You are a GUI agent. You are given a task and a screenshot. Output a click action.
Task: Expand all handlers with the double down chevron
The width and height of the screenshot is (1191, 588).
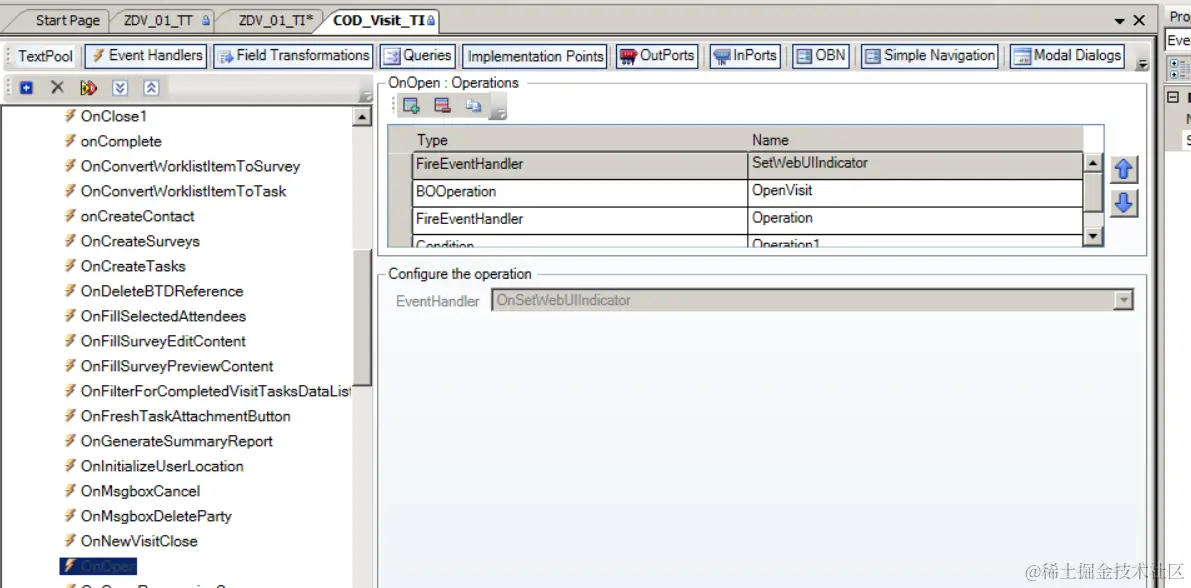tap(120, 87)
